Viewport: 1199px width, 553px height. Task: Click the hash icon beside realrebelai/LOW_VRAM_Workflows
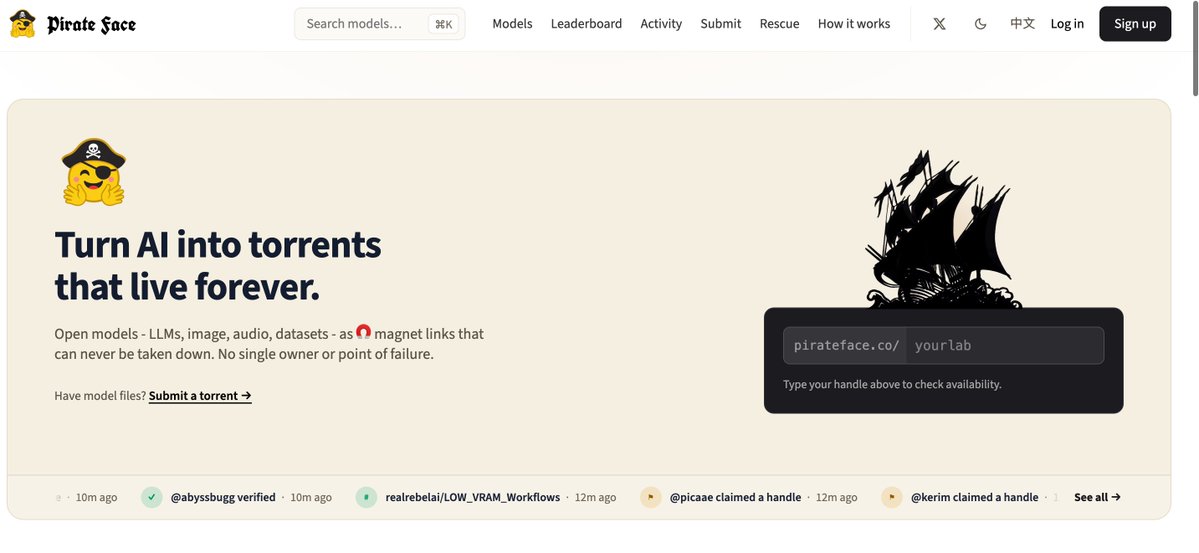[366, 497]
